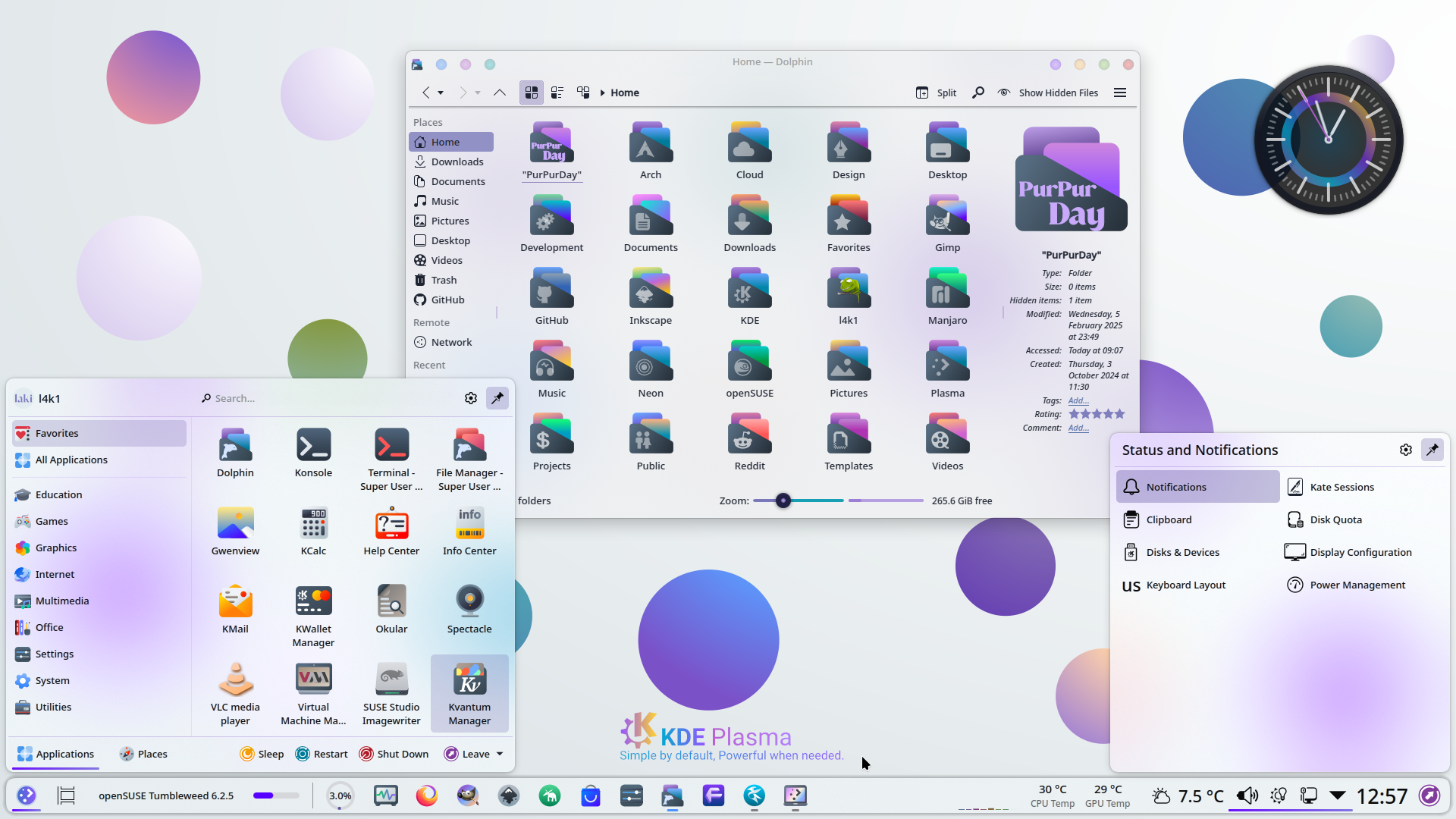Select Downloads in Dolphin Places sidebar
Screen dimensions: 1456x819
coord(451,162)
